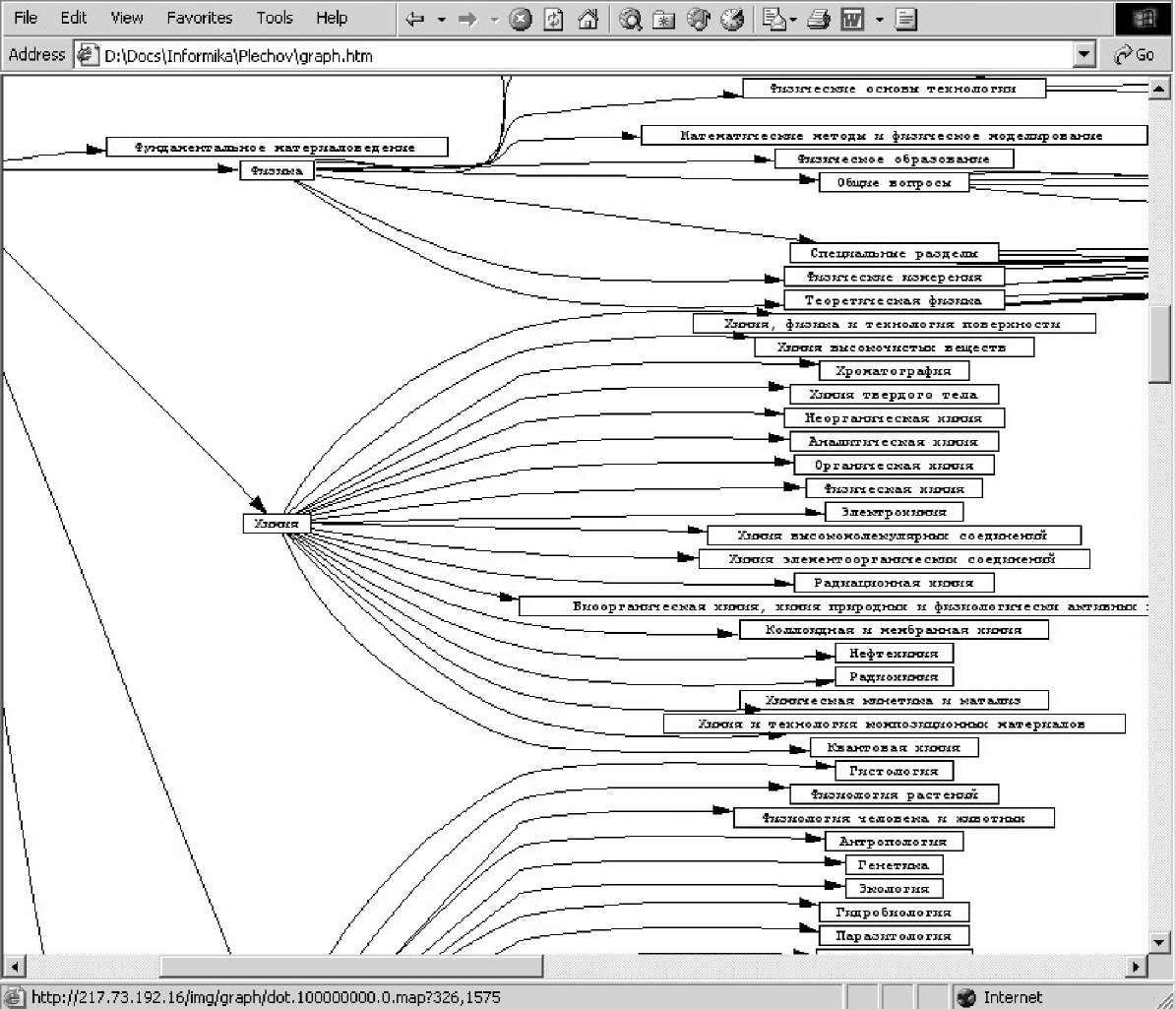Click the 'Химия' graph node
This screenshot has width=1176, height=1009.
[277, 524]
